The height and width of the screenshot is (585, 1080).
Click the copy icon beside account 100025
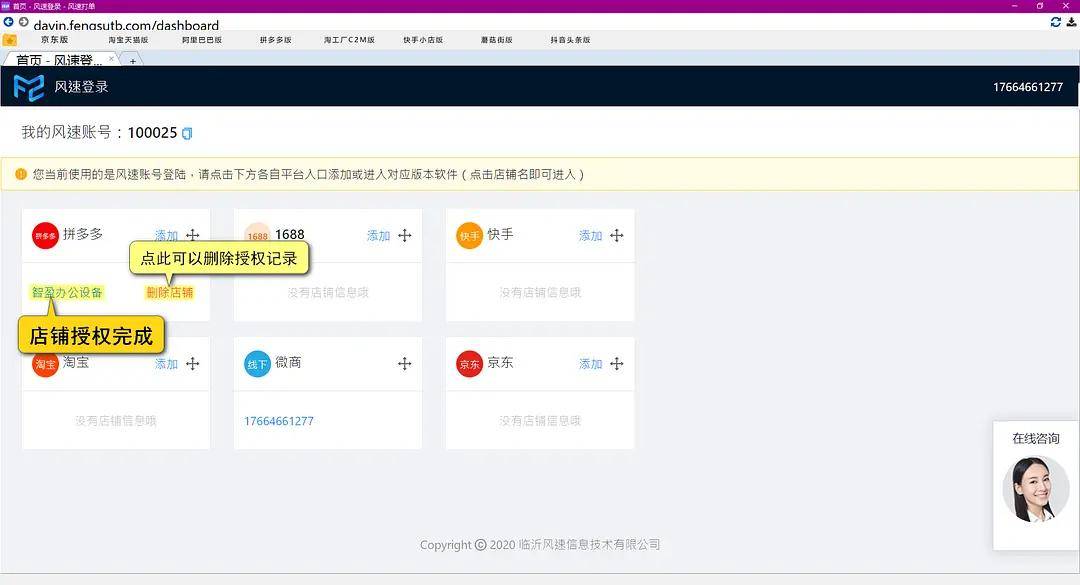pyautogui.click(x=187, y=133)
